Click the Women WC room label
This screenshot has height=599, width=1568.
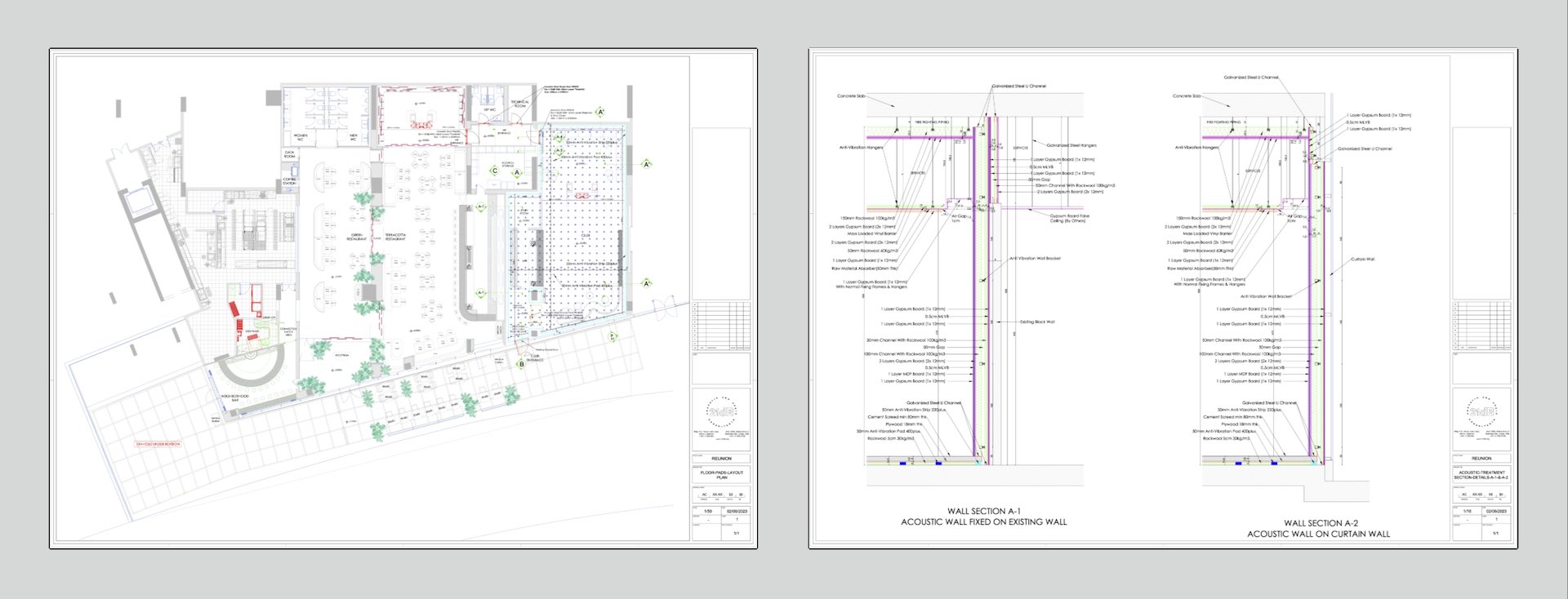click(301, 136)
